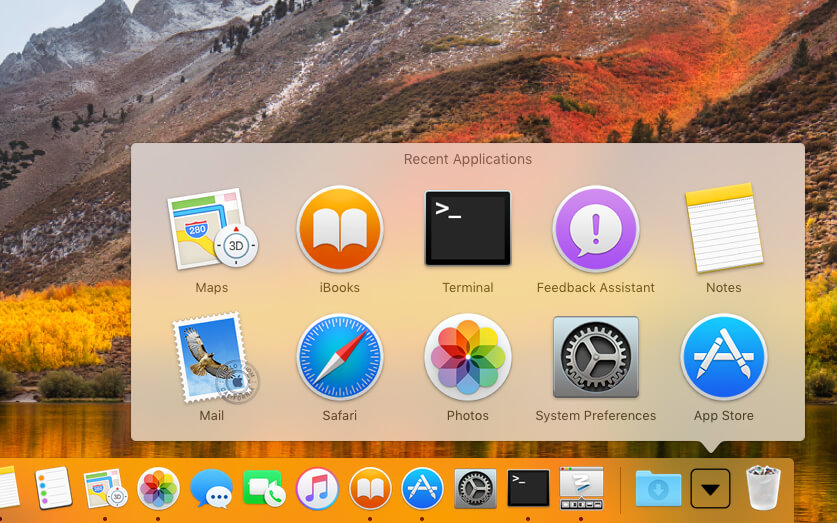Open Photos in the Recent Applications grid
This screenshot has width=837, height=523.
468,358
